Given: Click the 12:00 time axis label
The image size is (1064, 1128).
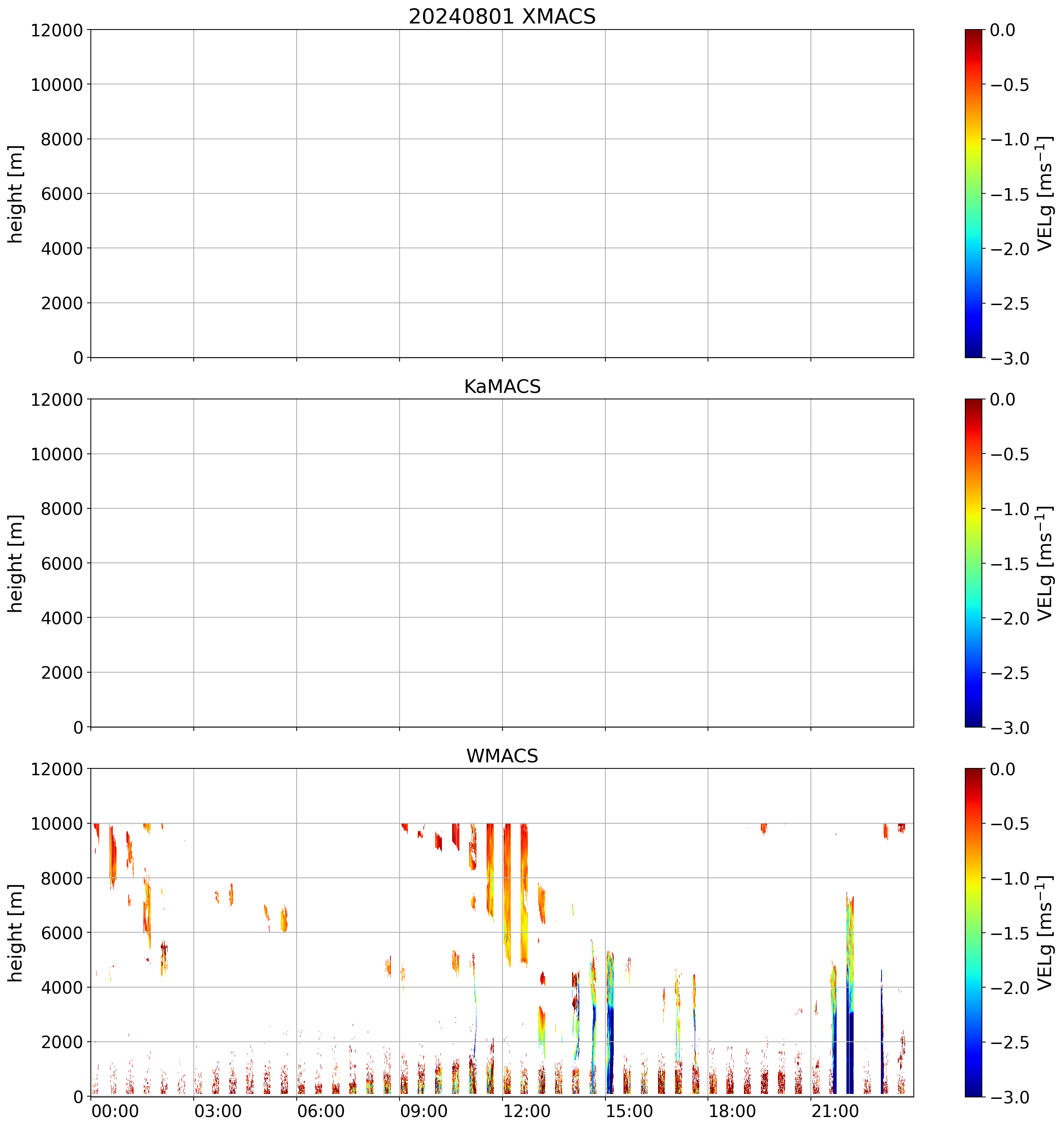Looking at the screenshot, I should tap(527, 1111).
